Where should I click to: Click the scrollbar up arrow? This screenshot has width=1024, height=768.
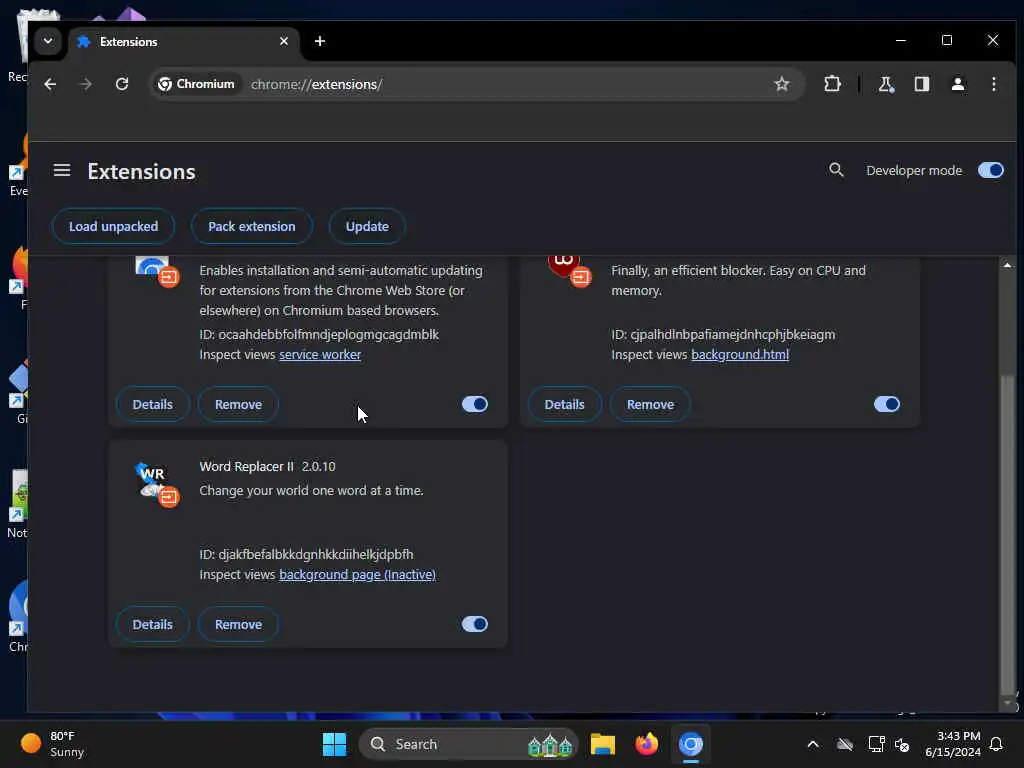pos(1007,265)
